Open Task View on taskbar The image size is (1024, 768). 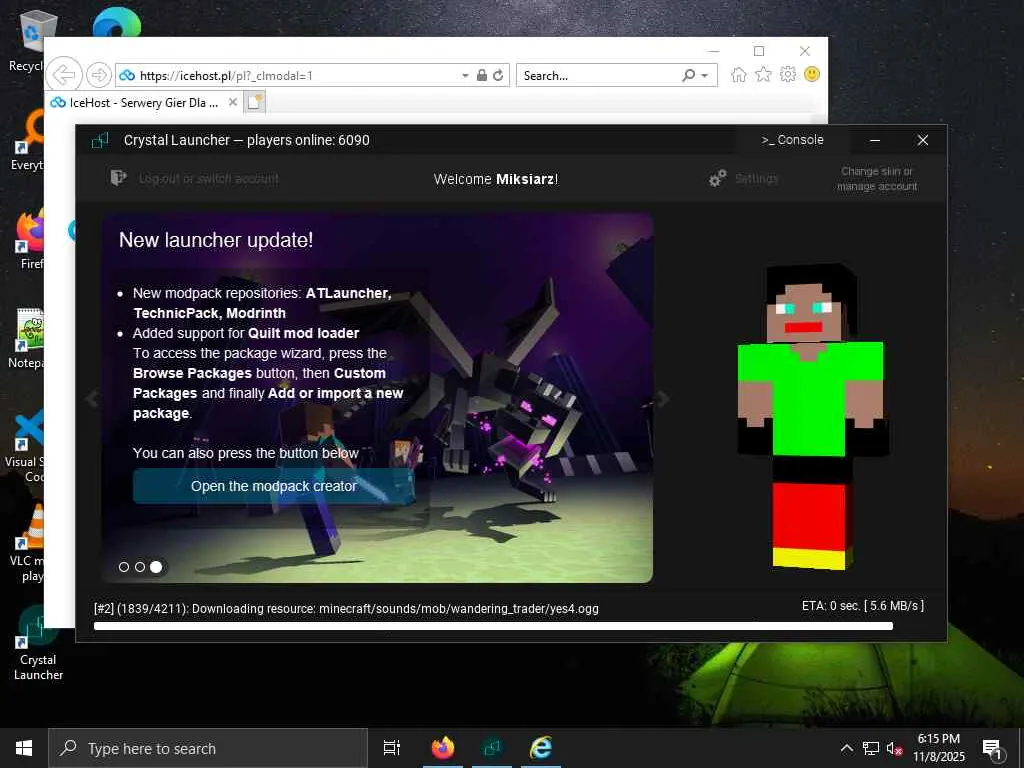391,748
